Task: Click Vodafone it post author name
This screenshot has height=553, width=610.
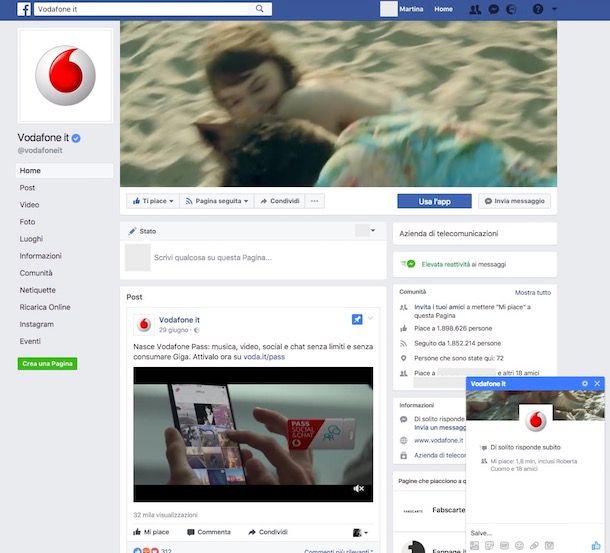Action: click(x=179, y=320)
